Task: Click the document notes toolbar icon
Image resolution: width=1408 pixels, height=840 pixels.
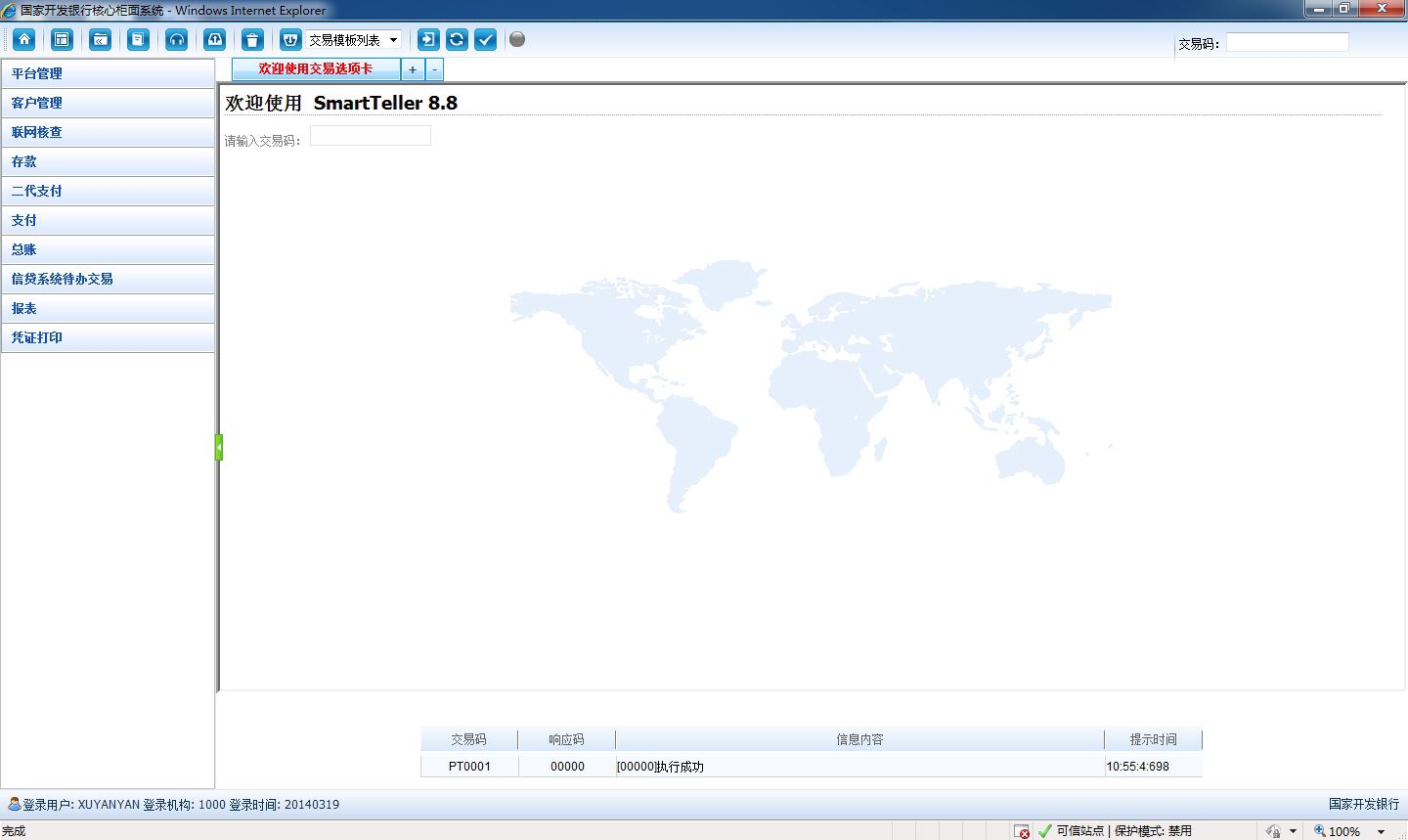Action: 139,39
